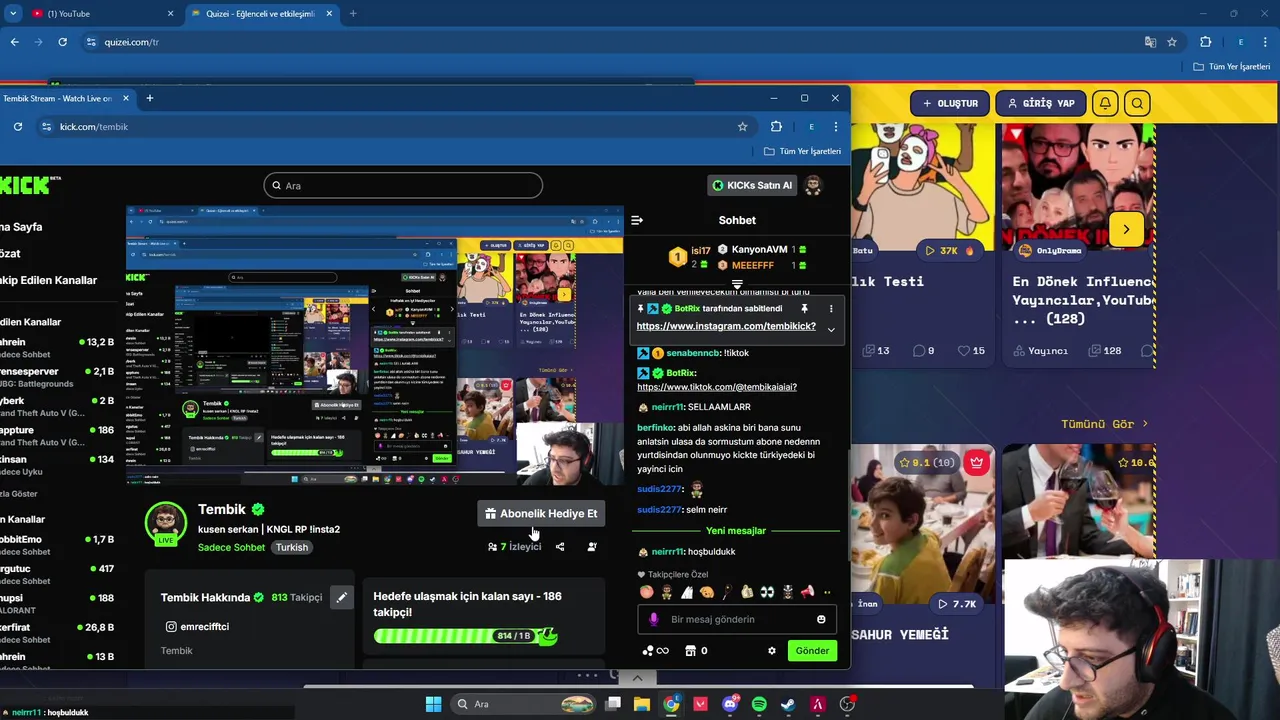Click the share icon below the stream

click(x=560, y=547)
